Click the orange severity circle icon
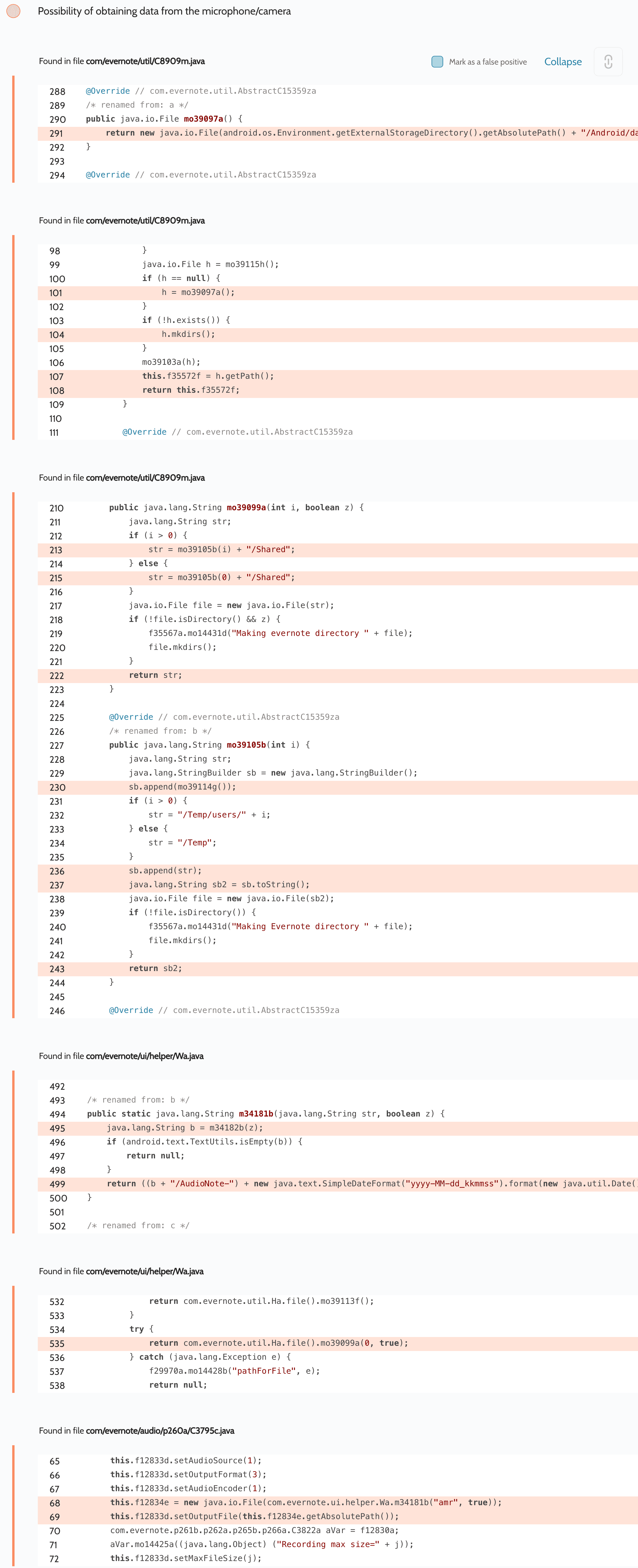The width and height of the screenshot is (638, 1568). [13, 11]
